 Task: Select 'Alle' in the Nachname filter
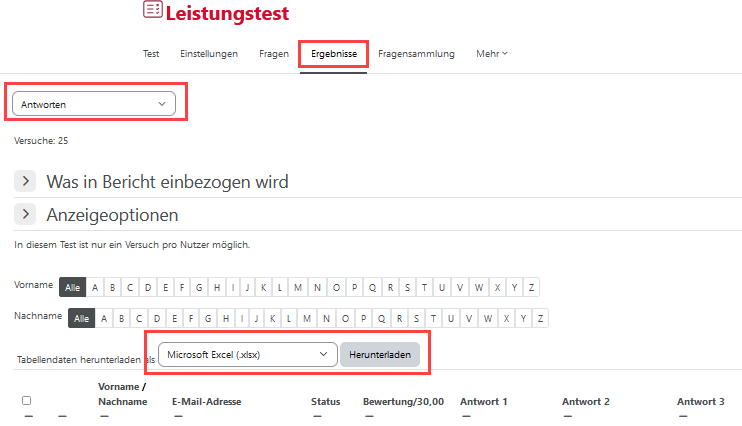coord(82,318)
